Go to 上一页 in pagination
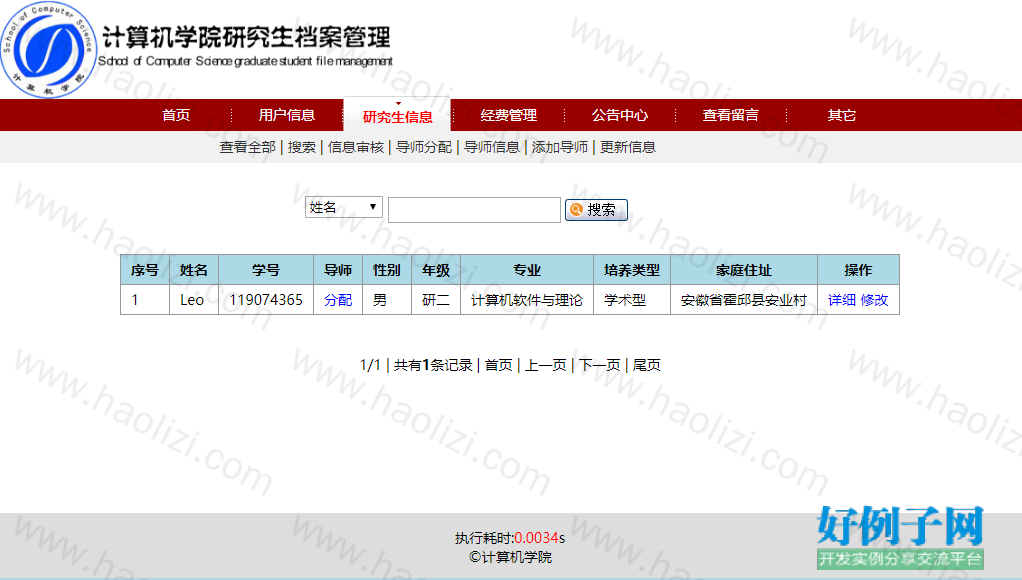Viewport: 1022px width, 580px height. 546,365
